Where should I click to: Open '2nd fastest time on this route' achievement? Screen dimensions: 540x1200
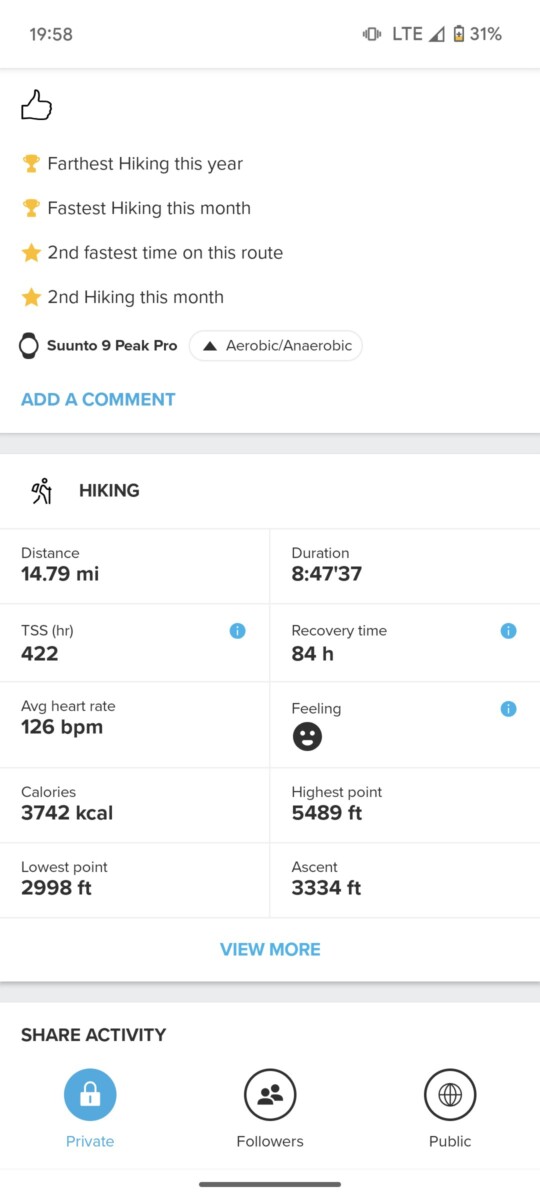[165, 253]
